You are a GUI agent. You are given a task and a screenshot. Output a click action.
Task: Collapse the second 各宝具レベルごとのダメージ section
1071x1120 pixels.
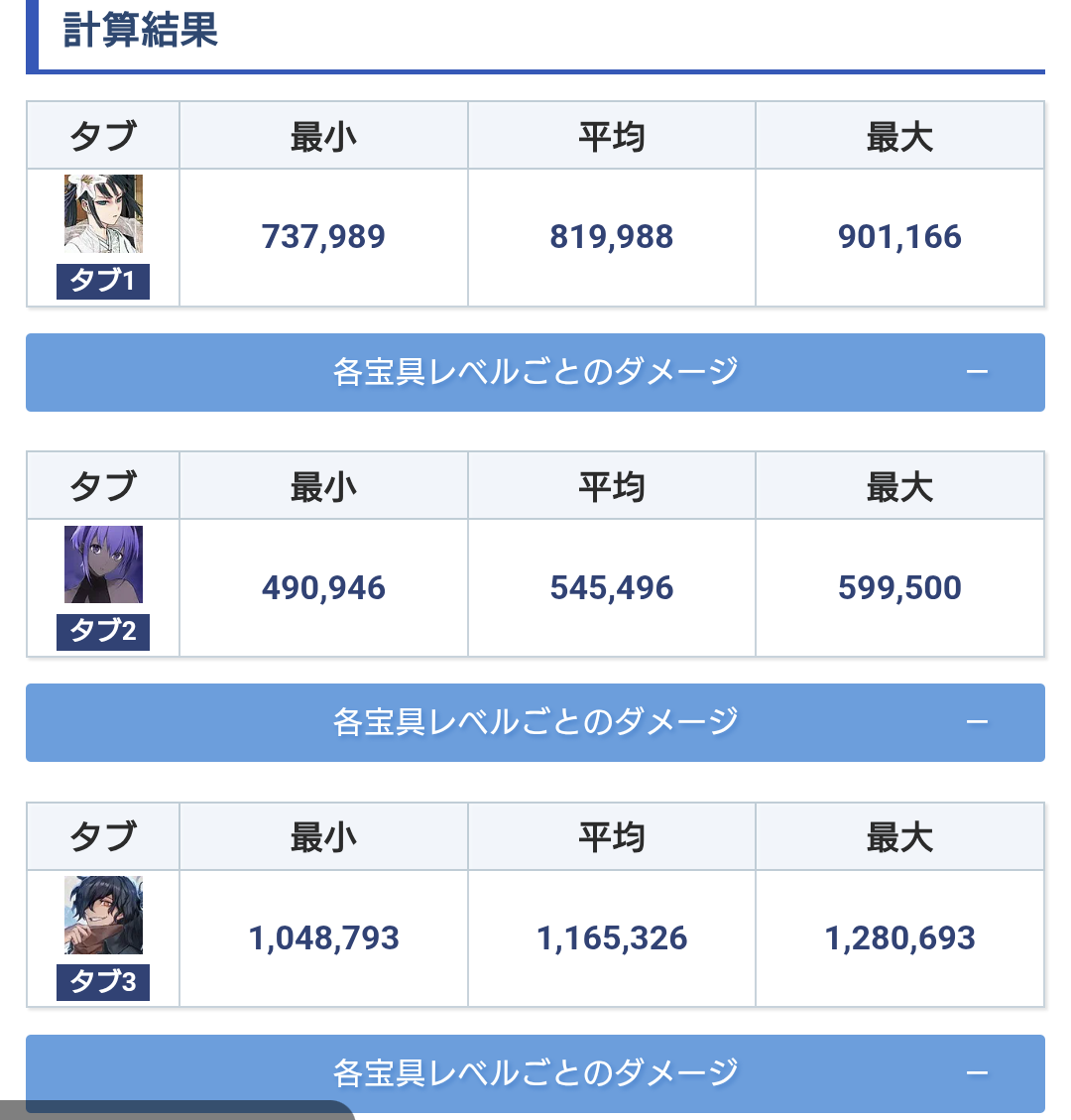[535, 722]
